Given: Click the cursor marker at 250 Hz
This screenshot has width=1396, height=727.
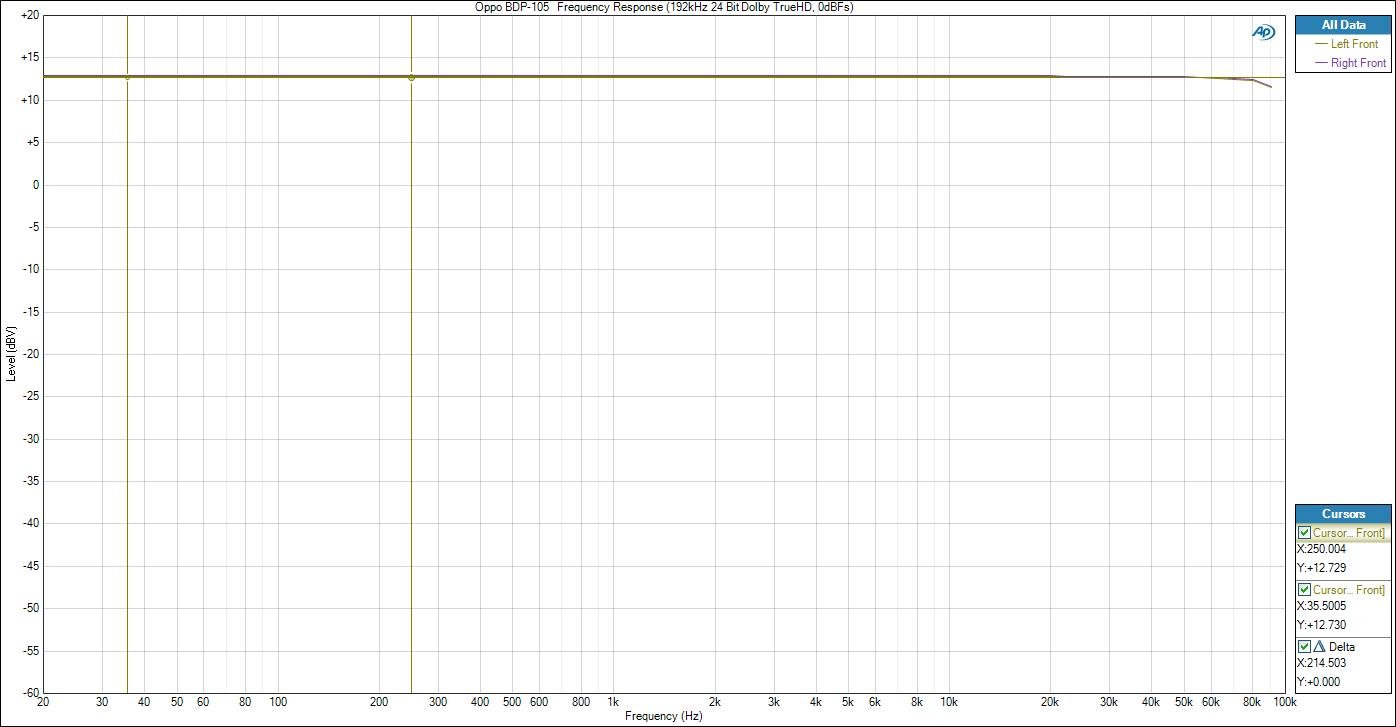Looking at the screenshot, I should coord(411,77).
